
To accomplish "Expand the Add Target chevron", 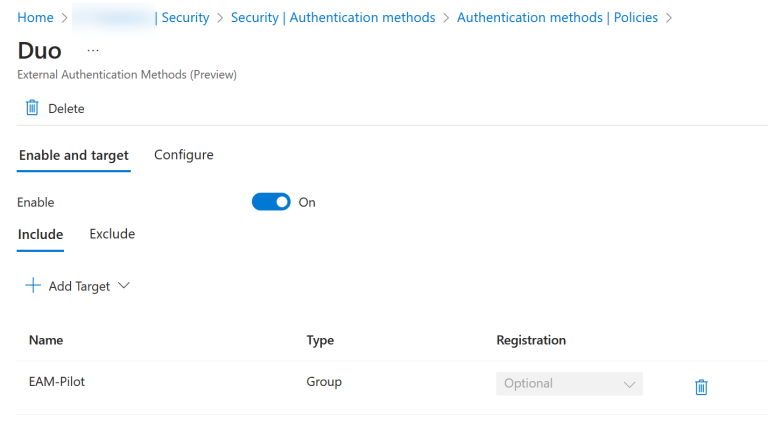I will (x=124, y=286).
